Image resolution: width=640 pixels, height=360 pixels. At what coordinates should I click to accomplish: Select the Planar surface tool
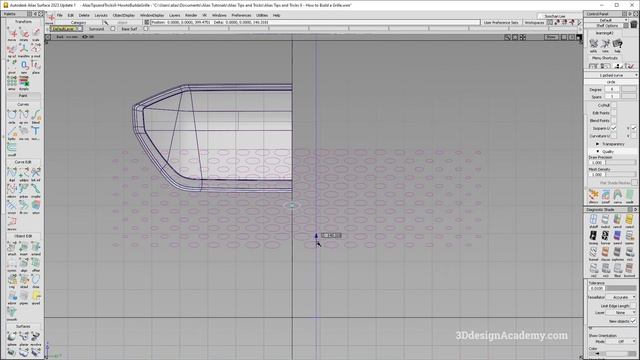pos(24,337)
